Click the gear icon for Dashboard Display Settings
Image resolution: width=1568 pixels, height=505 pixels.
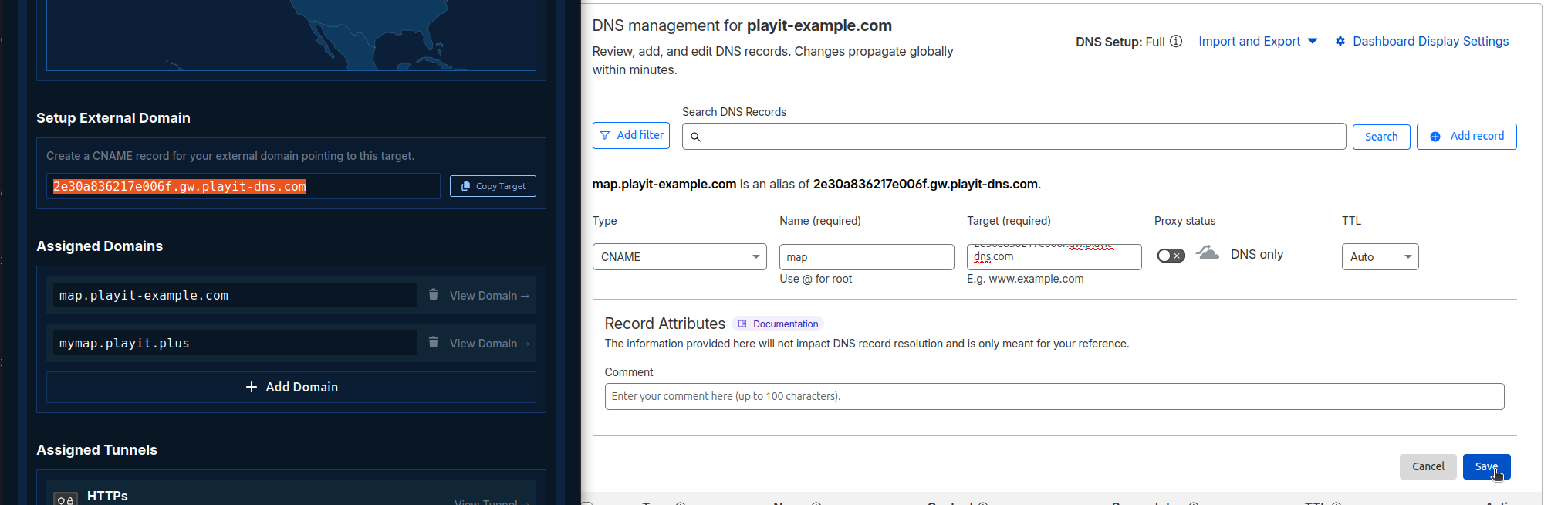tap(1340, 41)
